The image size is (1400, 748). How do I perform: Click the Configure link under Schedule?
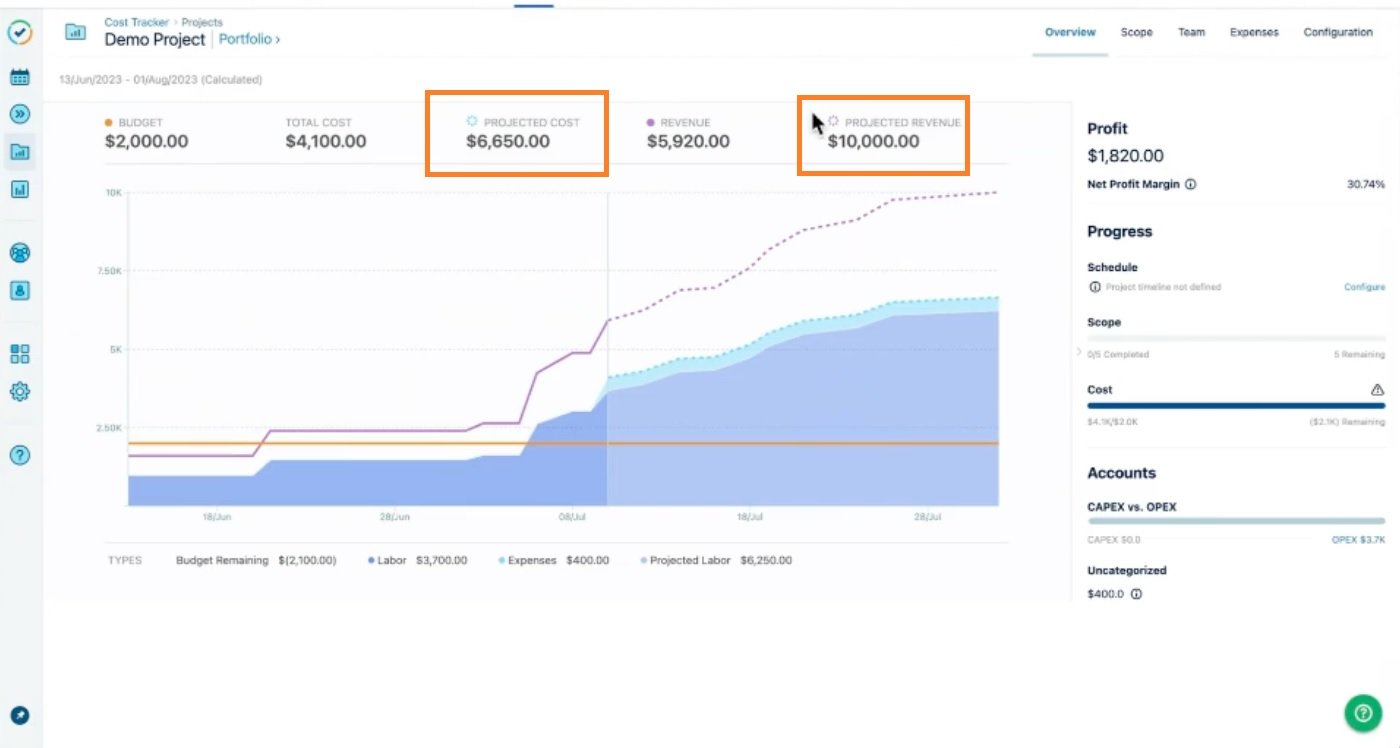click(1364, 287)
